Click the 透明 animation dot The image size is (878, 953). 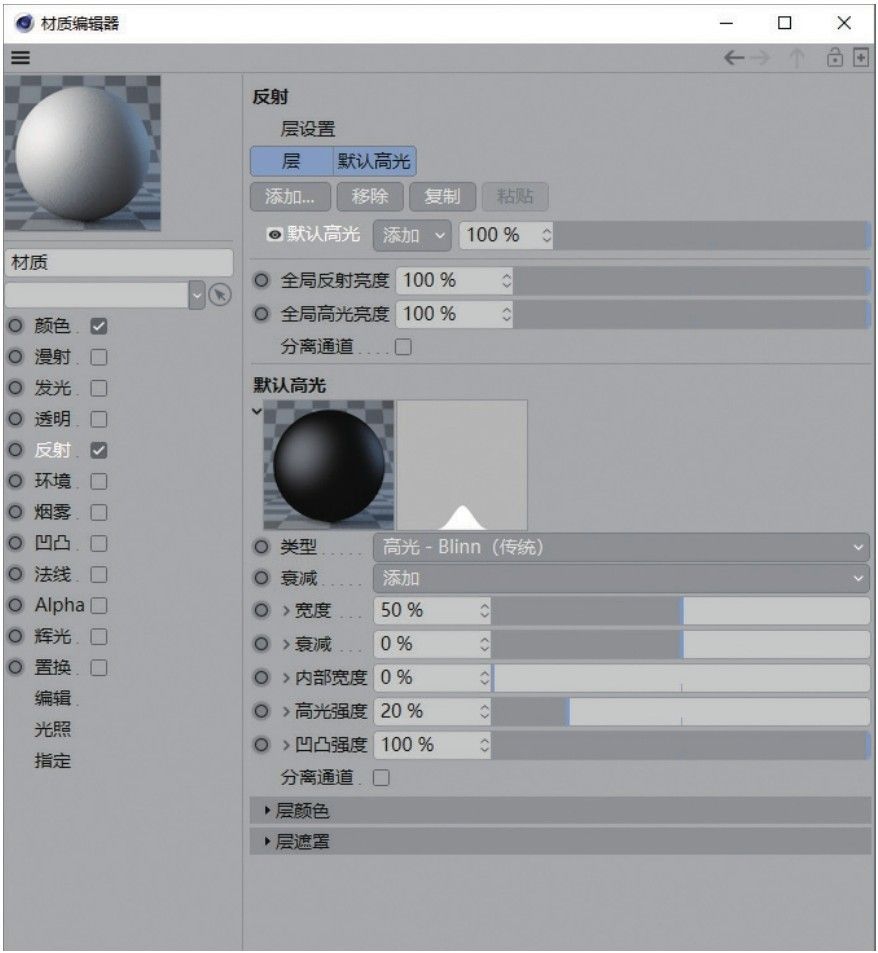pyautogui.click(x=15, y=419)
